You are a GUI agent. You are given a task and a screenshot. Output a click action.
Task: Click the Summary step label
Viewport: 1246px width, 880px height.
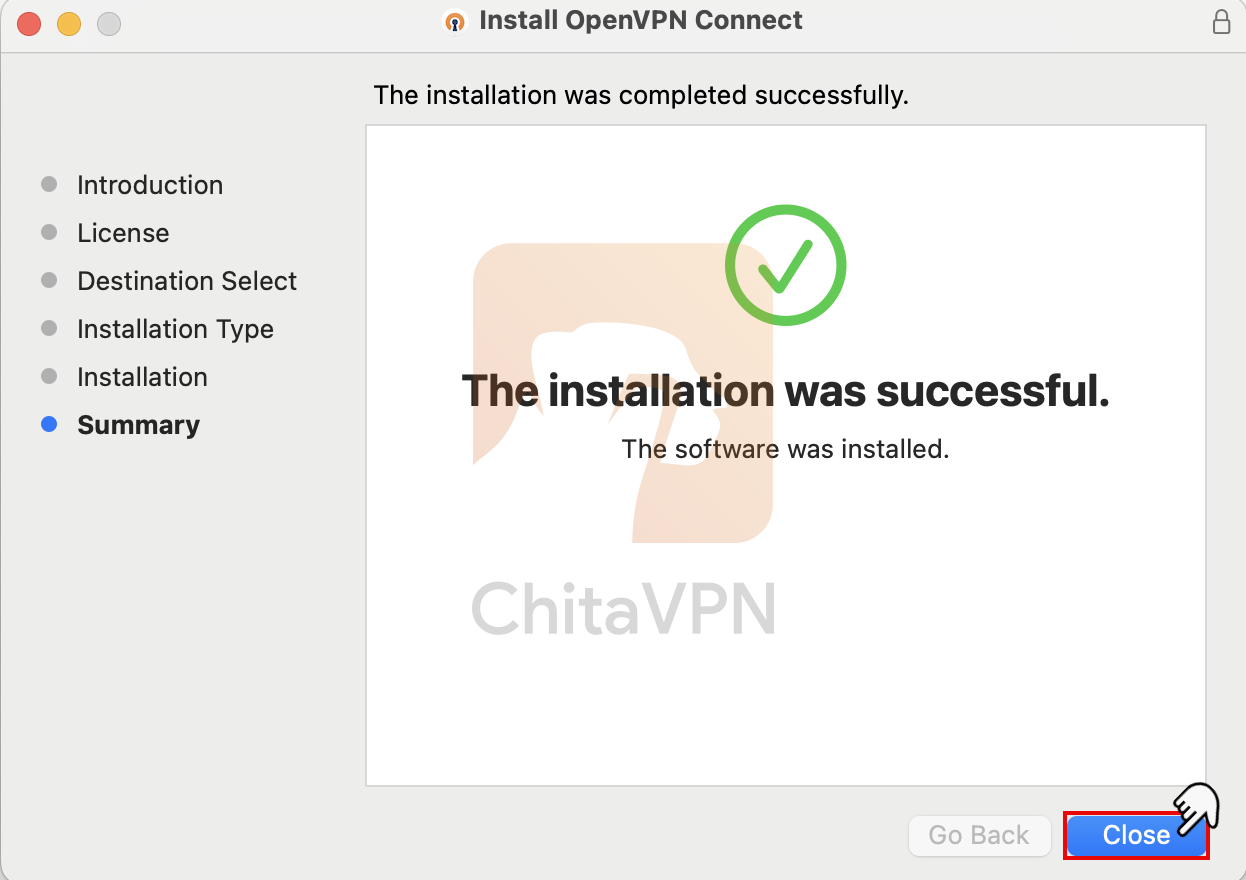pyautogui.click(x=138, y=425)
